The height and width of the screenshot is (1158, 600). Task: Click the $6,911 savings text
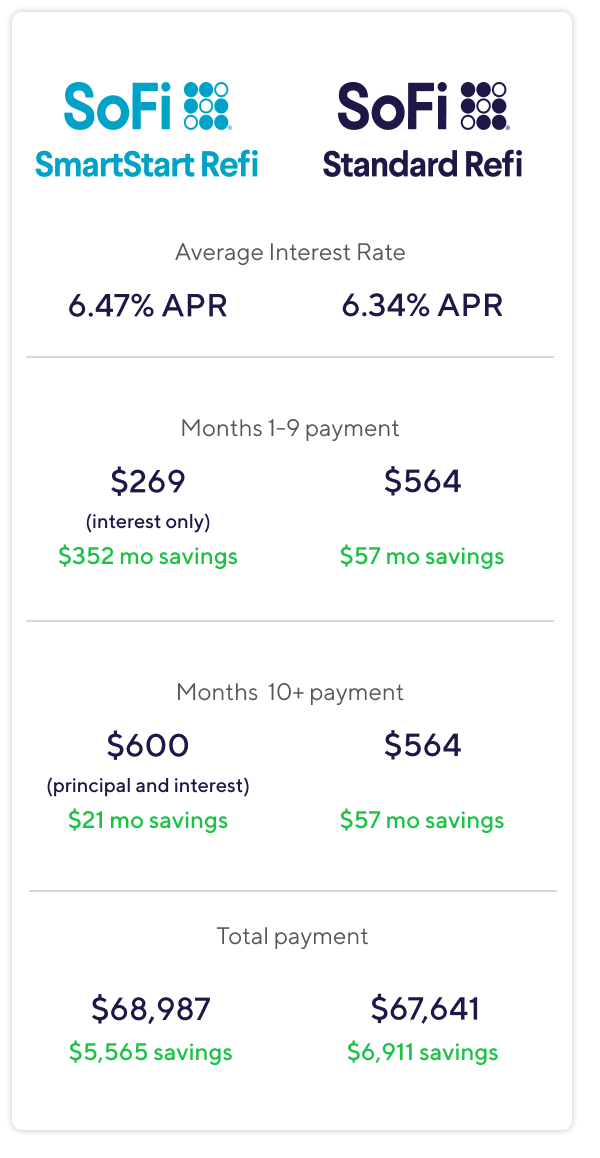coord(423,1052)
